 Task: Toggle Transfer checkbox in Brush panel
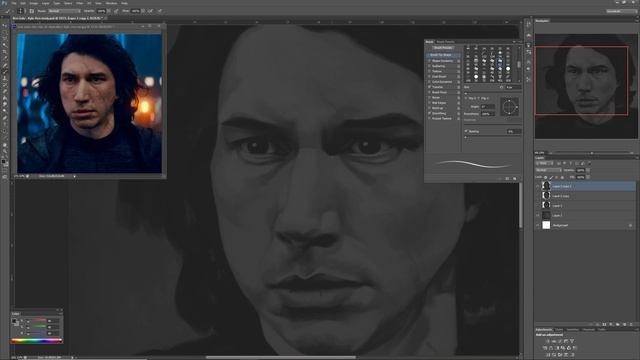[429, 87]
